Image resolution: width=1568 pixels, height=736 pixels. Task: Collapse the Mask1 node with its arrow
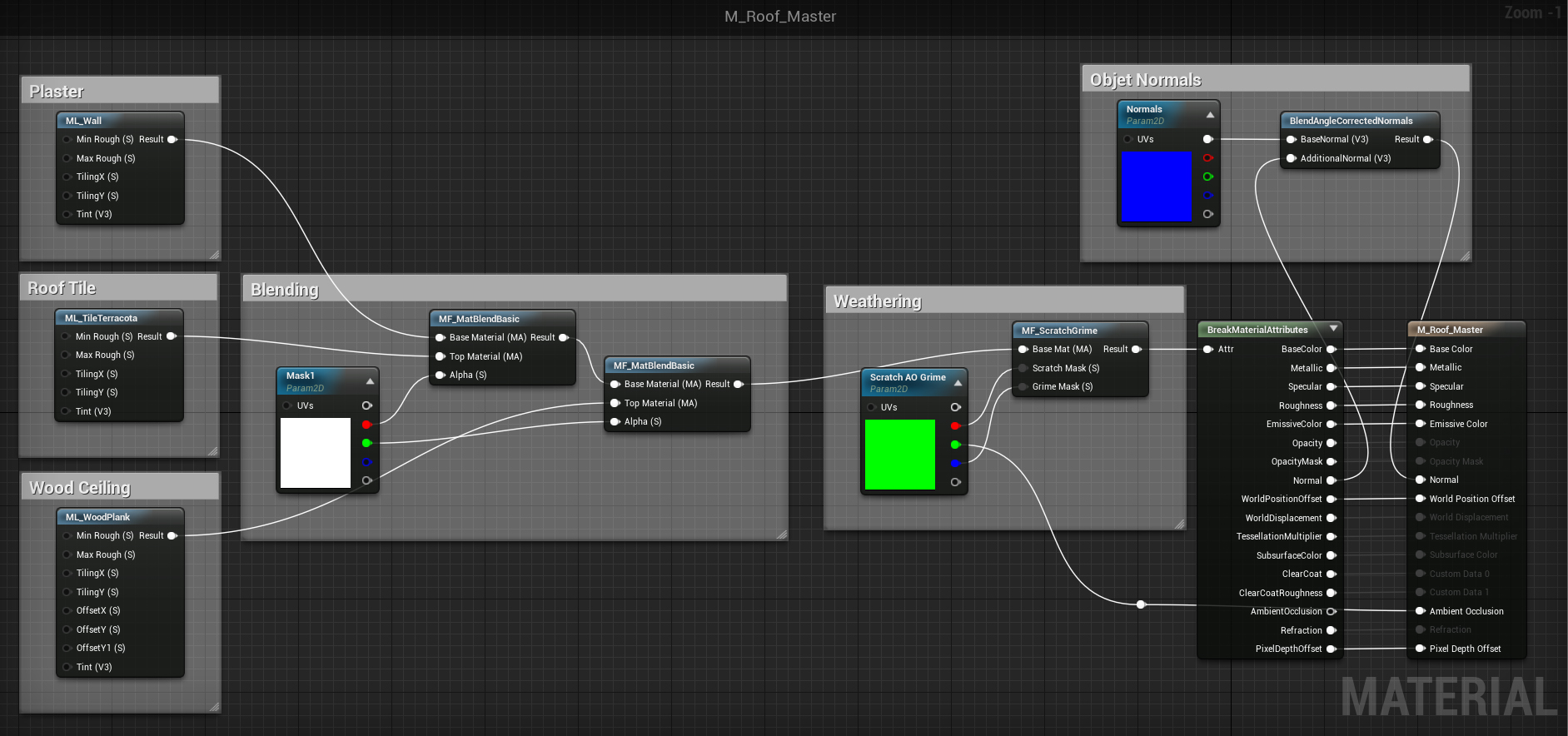coord(370,381)
